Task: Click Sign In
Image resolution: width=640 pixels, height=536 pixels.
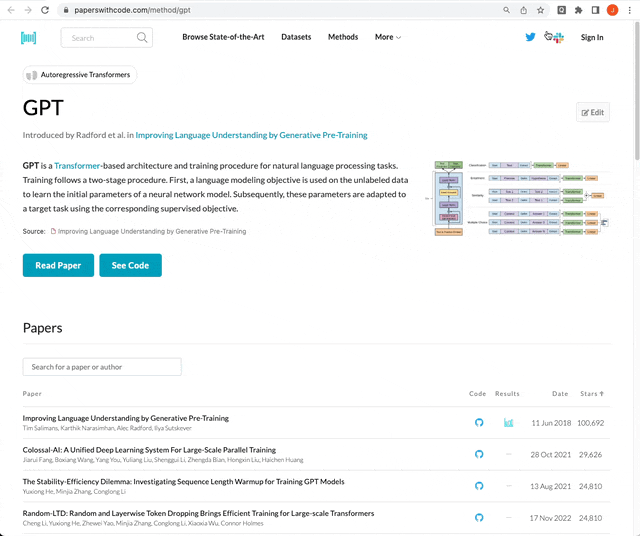Action: [592, 38]
